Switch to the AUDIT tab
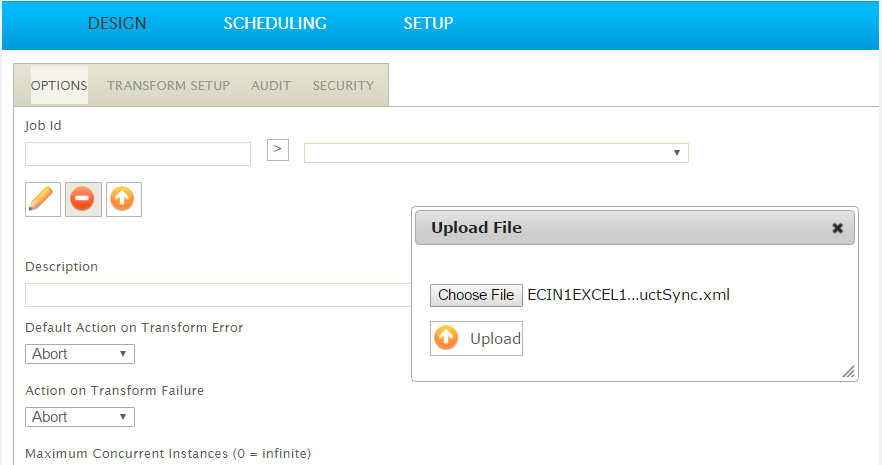This screenshot has height=465, width=882. click(x=271, y=85)
